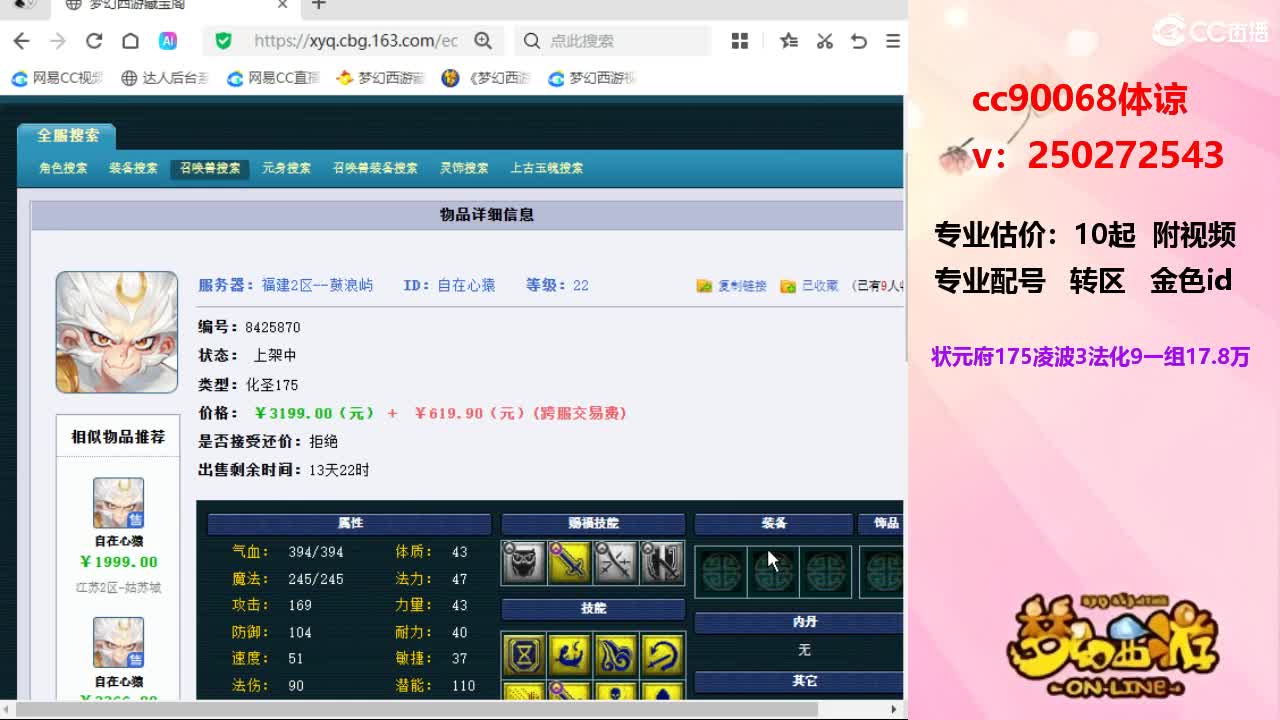The image size is (1280, 720).
Task: Select the crossed swords gifted skill icon
Action: coord(616,563)
